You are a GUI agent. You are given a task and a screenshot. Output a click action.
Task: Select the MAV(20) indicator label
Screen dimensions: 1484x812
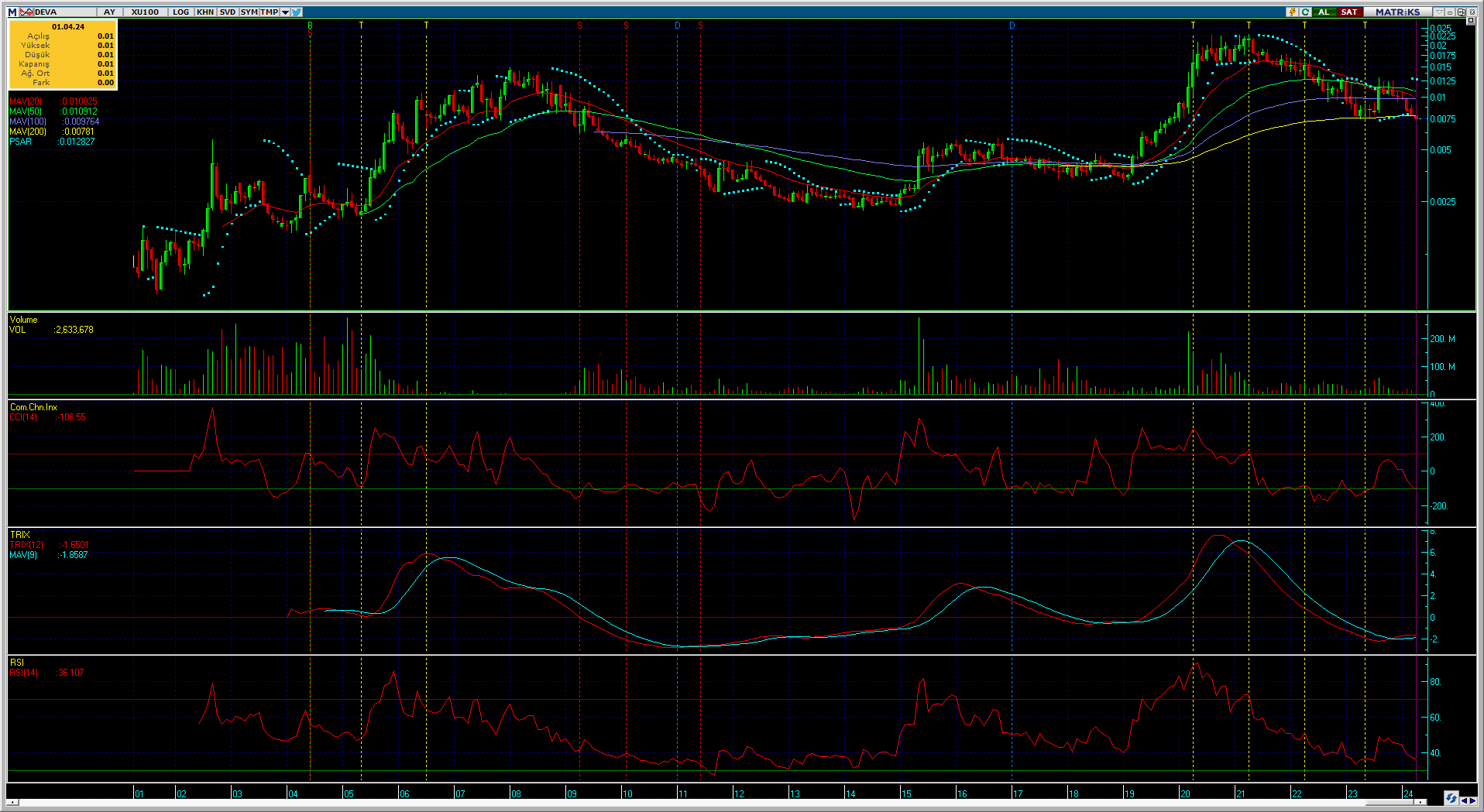pos(26,101)
